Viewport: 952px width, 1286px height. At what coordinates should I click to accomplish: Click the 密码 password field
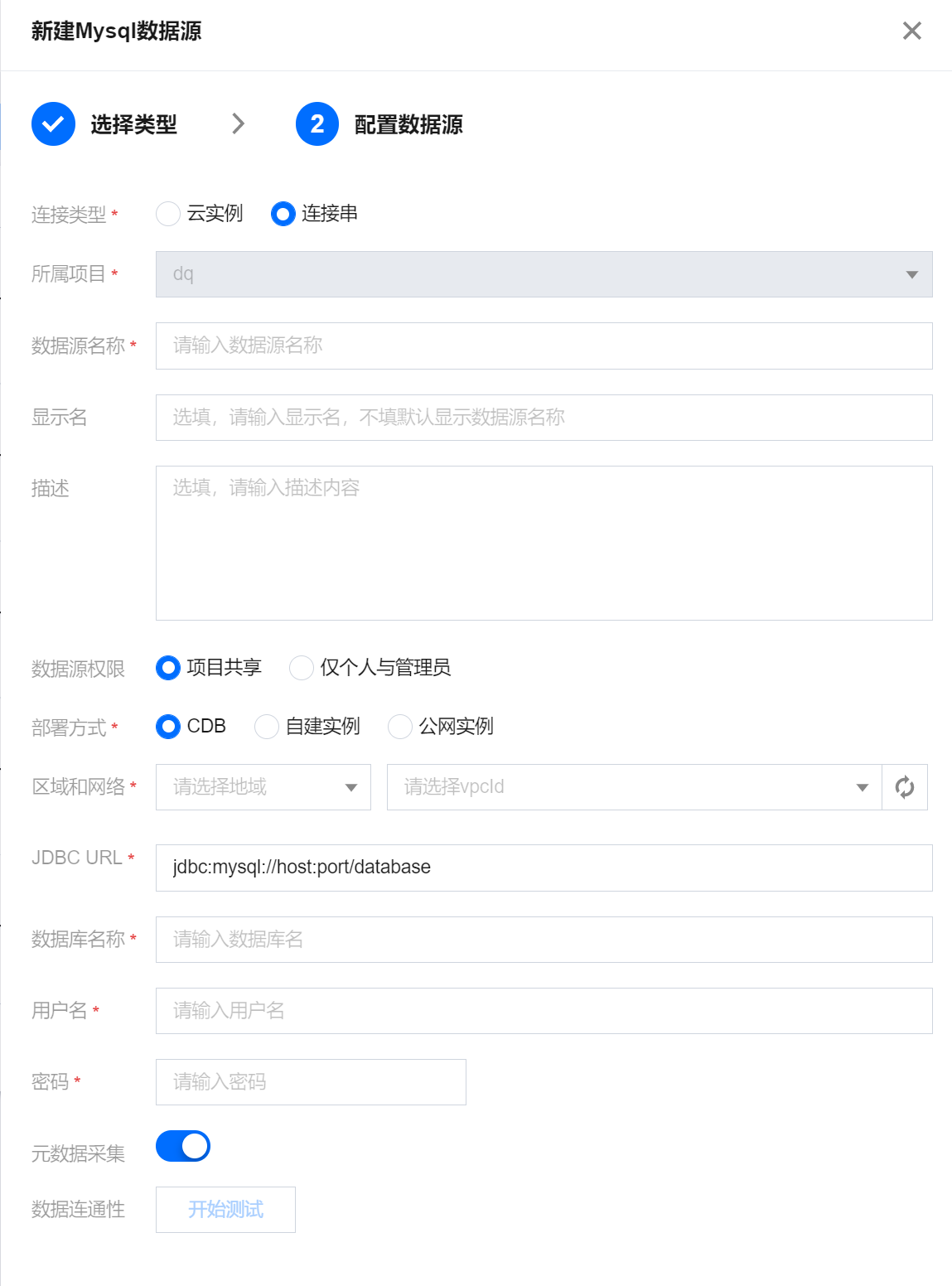tap(311, 1082)
